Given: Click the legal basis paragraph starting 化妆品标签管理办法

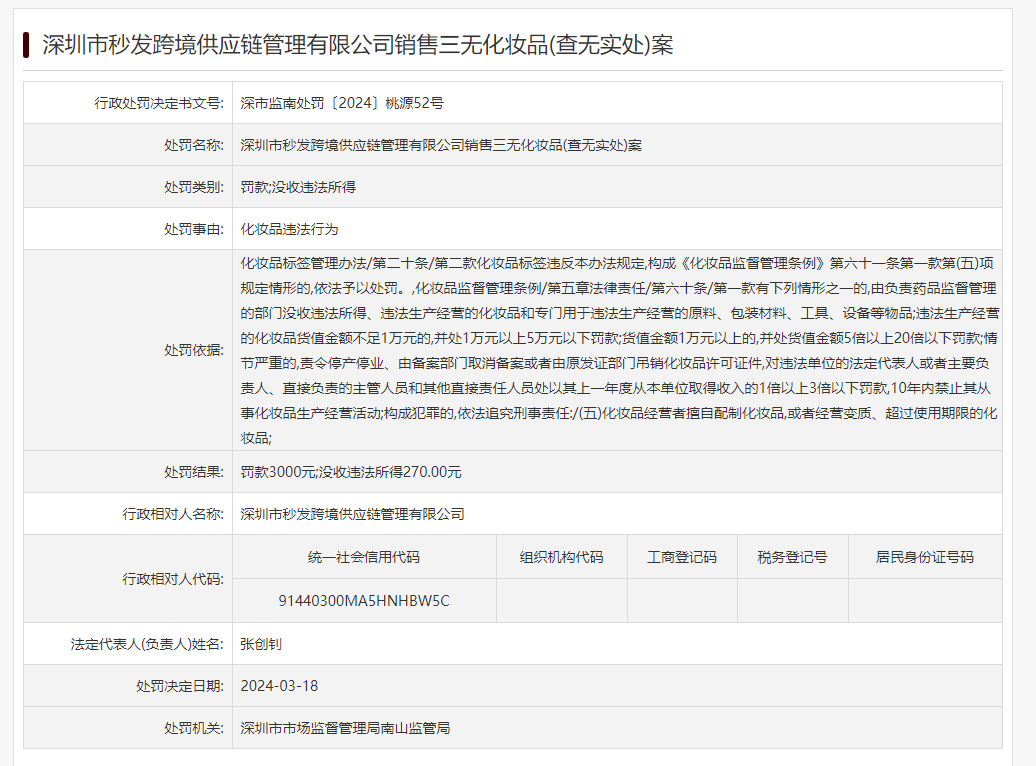Looking at the screenshot, I should pyautogui.click(x=619, y=350).
